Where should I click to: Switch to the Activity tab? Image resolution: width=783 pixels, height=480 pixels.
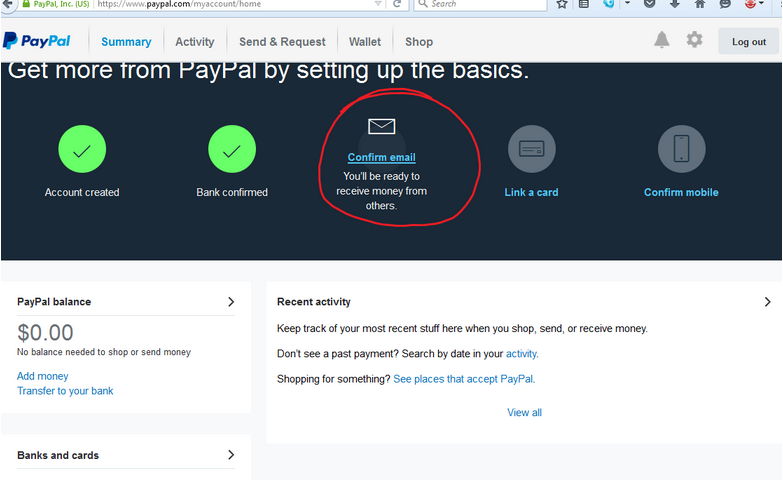coord(194,42)
